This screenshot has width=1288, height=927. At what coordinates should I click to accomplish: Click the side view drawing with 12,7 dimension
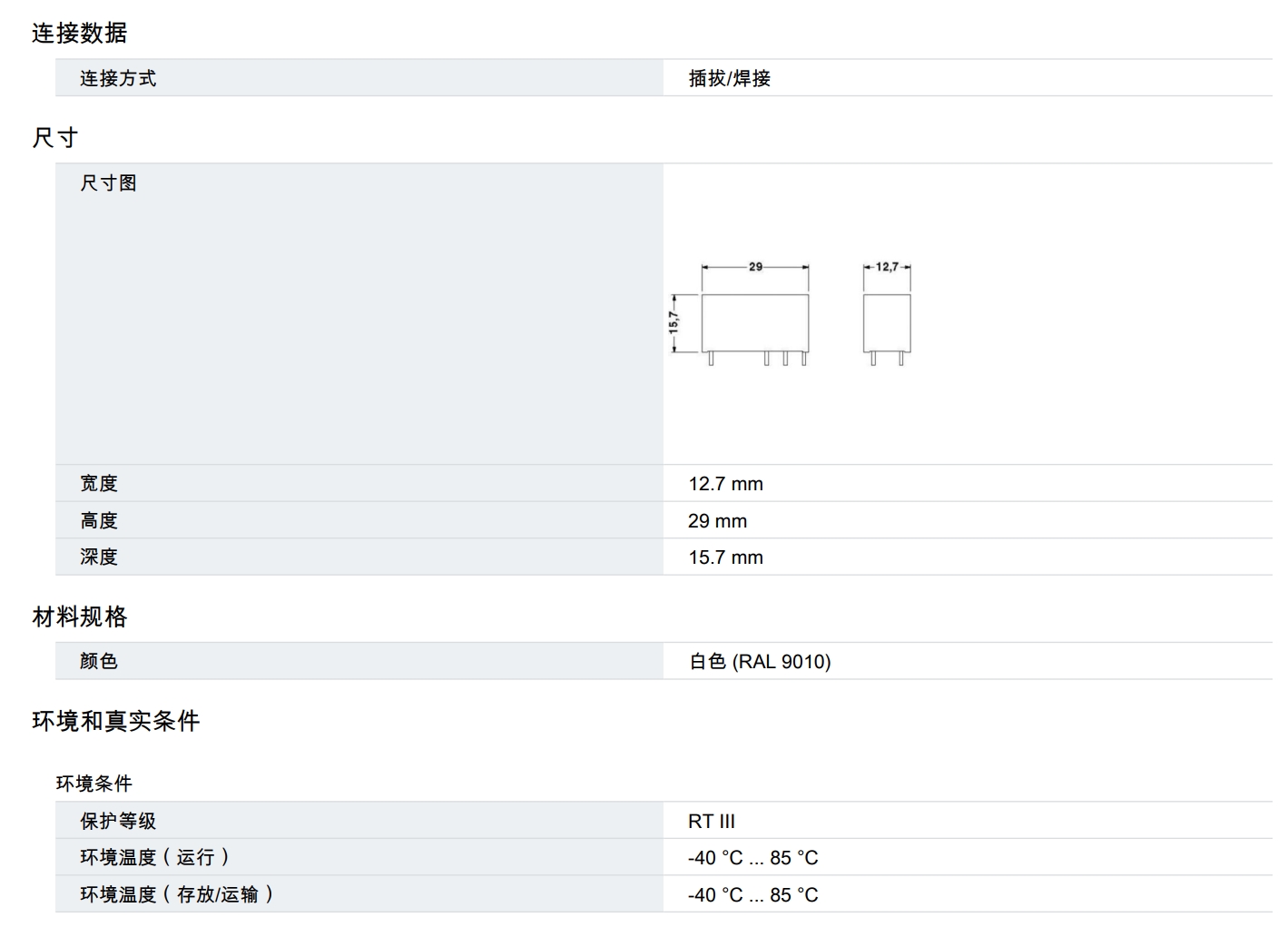(x=886, y=322)
